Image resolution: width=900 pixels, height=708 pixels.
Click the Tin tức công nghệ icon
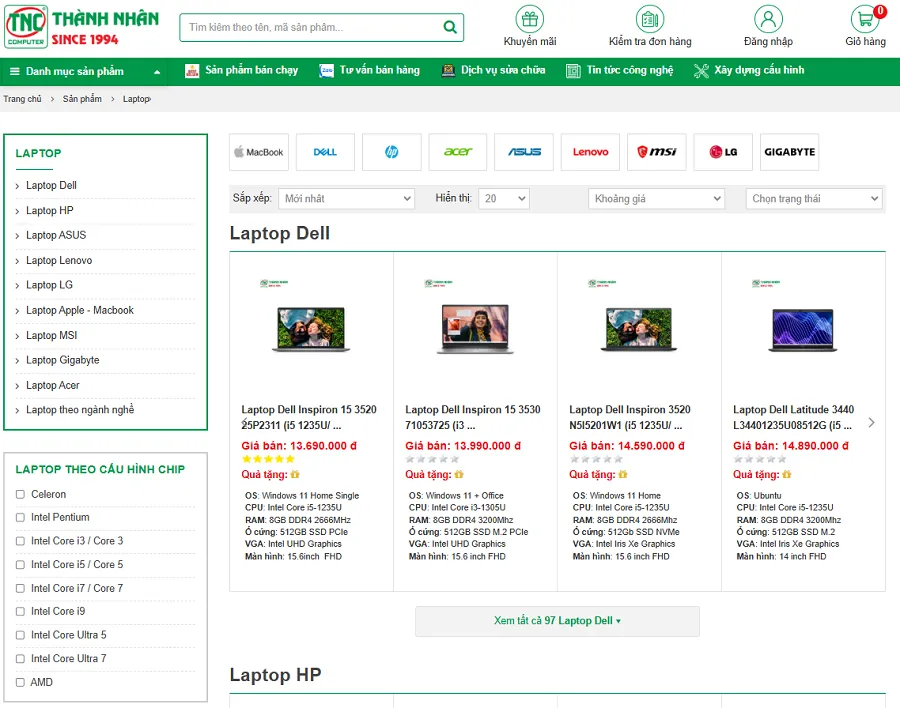click(x=573, y=71)
